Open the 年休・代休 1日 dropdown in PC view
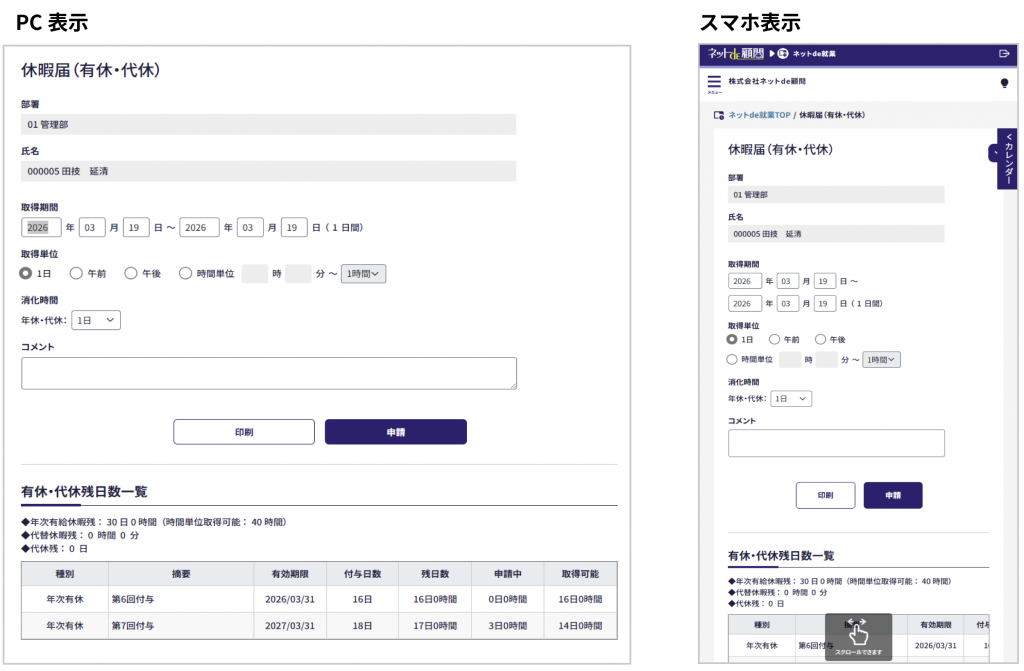Image resolution: width=1024 pixels, height=671 pixels. 96,320
